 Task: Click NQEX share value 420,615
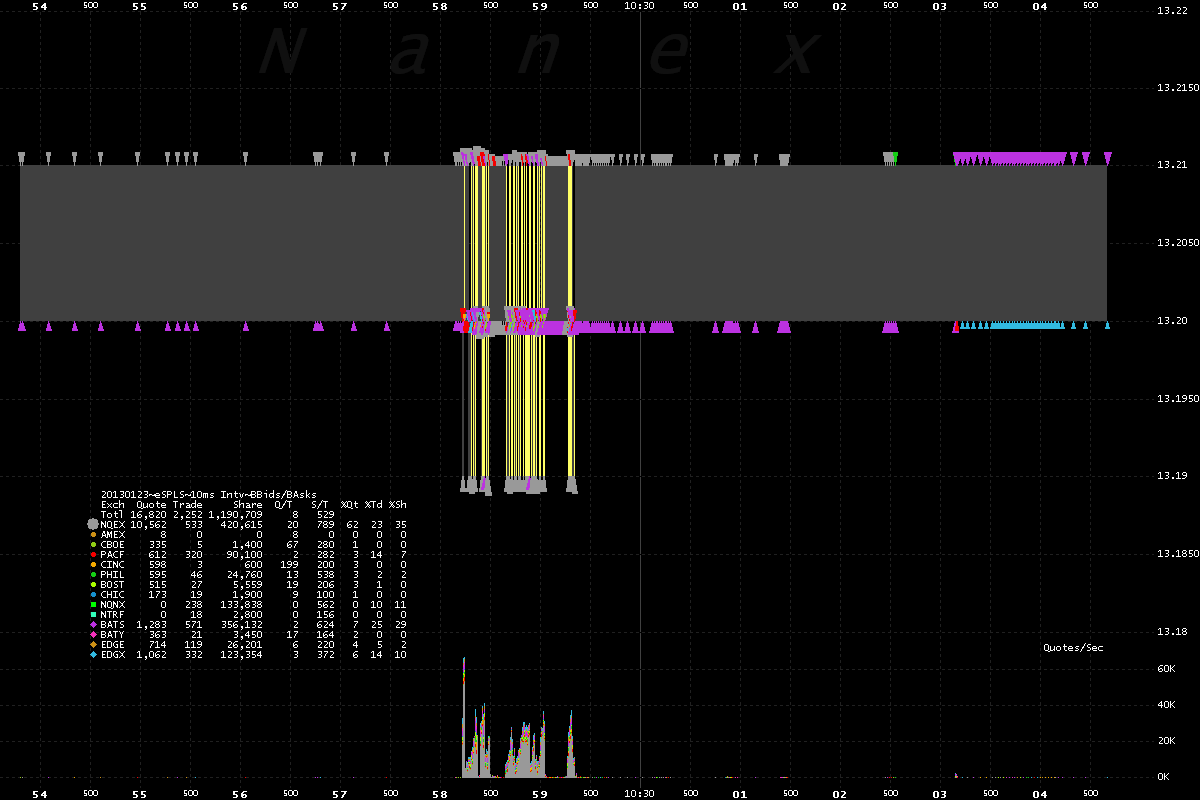(242, 524)
